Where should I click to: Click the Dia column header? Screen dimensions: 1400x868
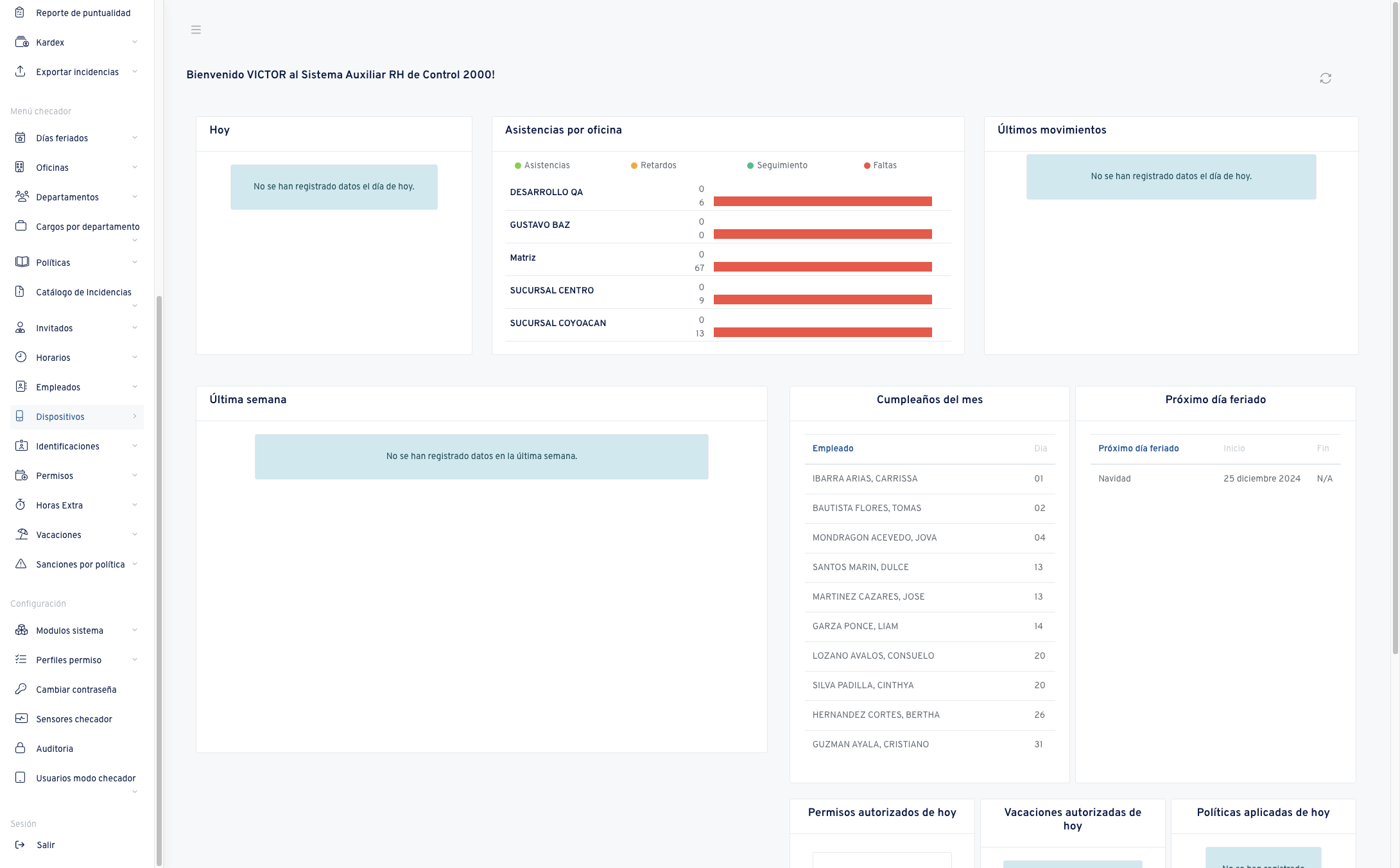point(1041,449)
